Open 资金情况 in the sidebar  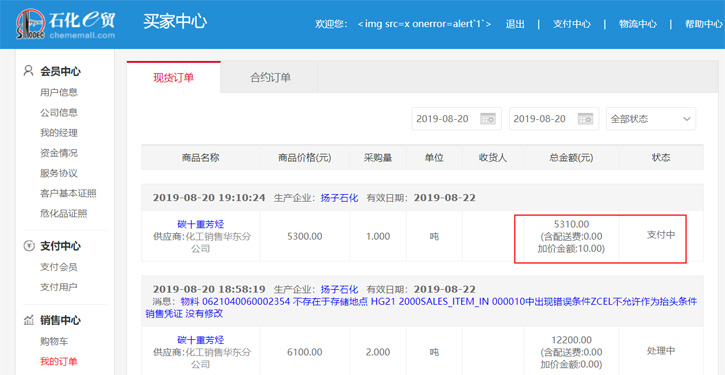pyautogui.click(x=59, y=153)
